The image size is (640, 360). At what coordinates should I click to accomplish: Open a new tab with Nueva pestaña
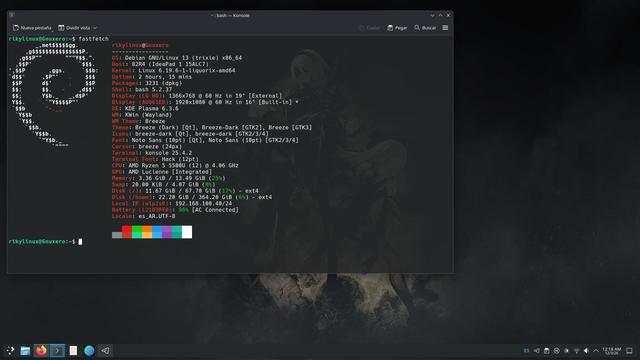tap(32, 28)
